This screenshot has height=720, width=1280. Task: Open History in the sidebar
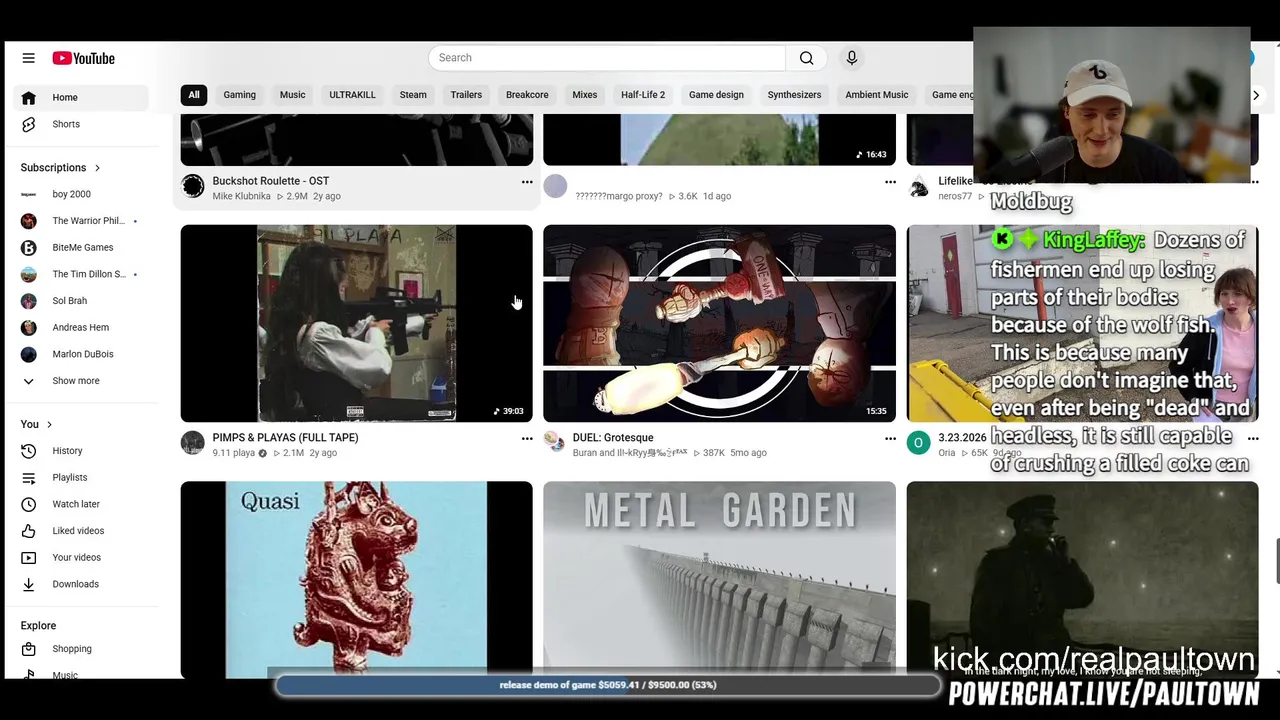pyautogui.click(x=80, y=451)
